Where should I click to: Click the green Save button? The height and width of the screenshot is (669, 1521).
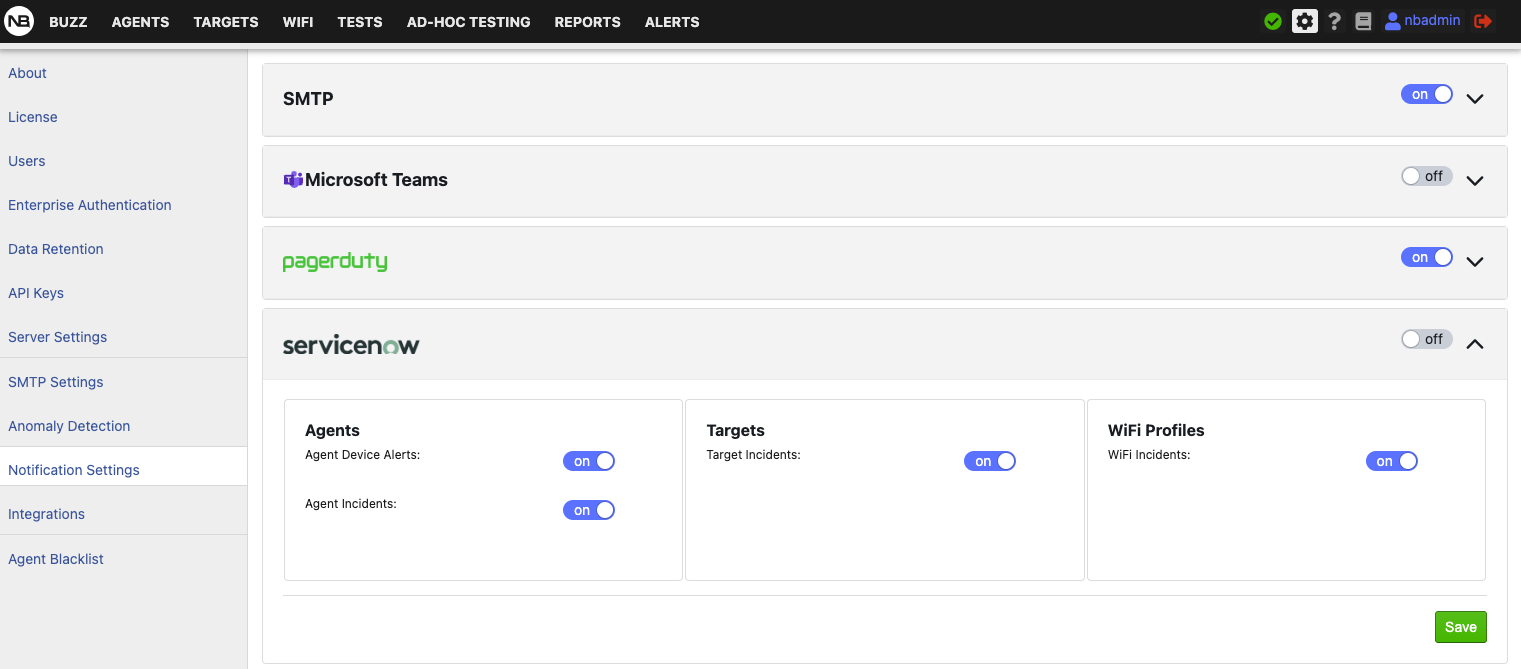1461,627
